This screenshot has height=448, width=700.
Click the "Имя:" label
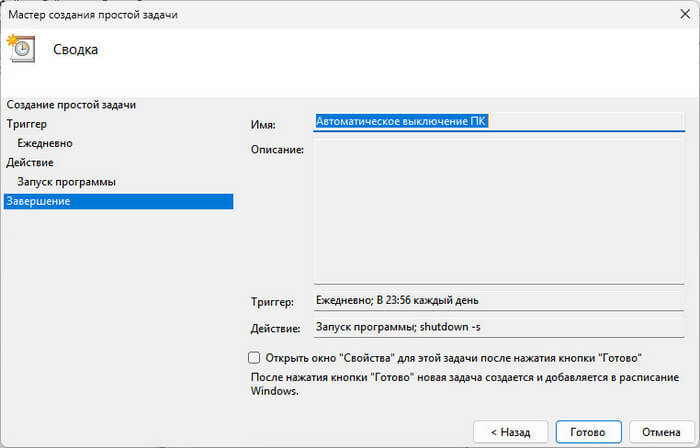263,125
